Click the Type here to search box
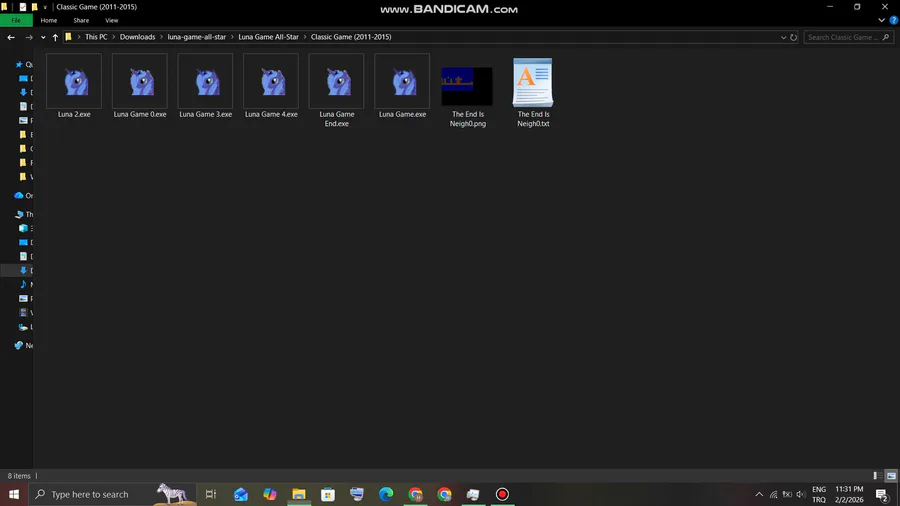 click(x=112, y=494)
